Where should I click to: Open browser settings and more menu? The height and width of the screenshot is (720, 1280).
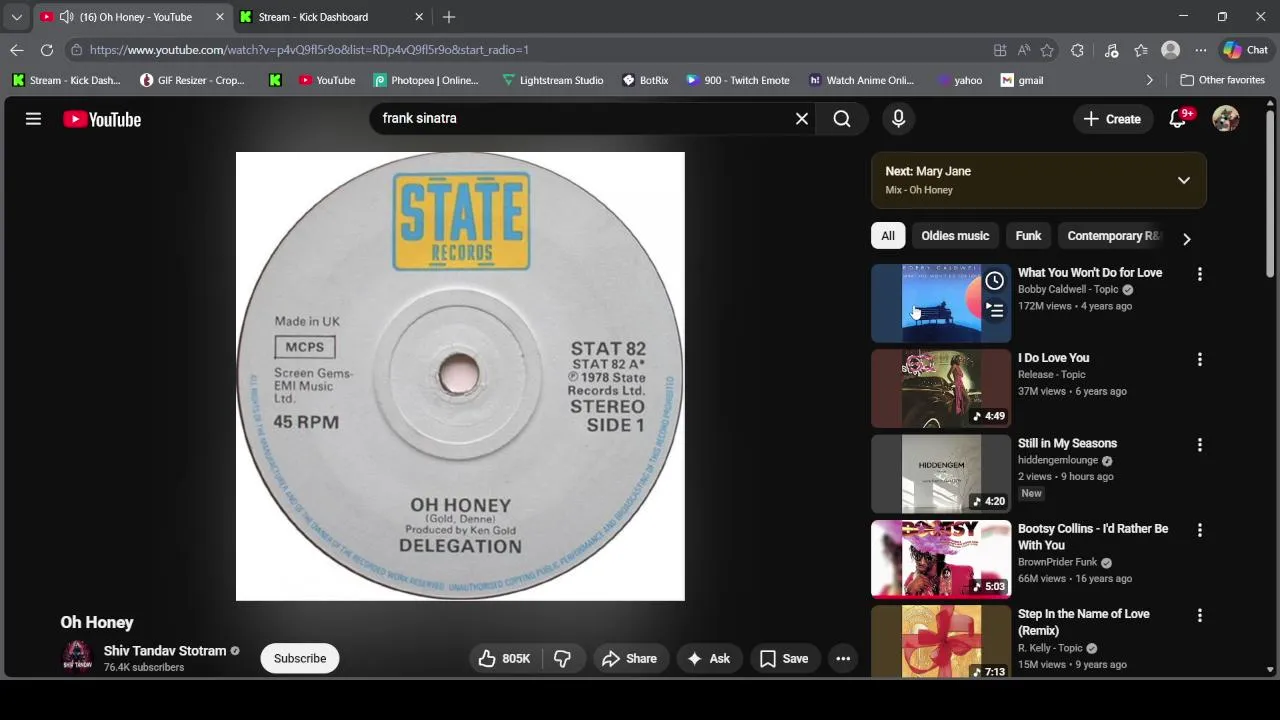click(x=1201, y=50)
